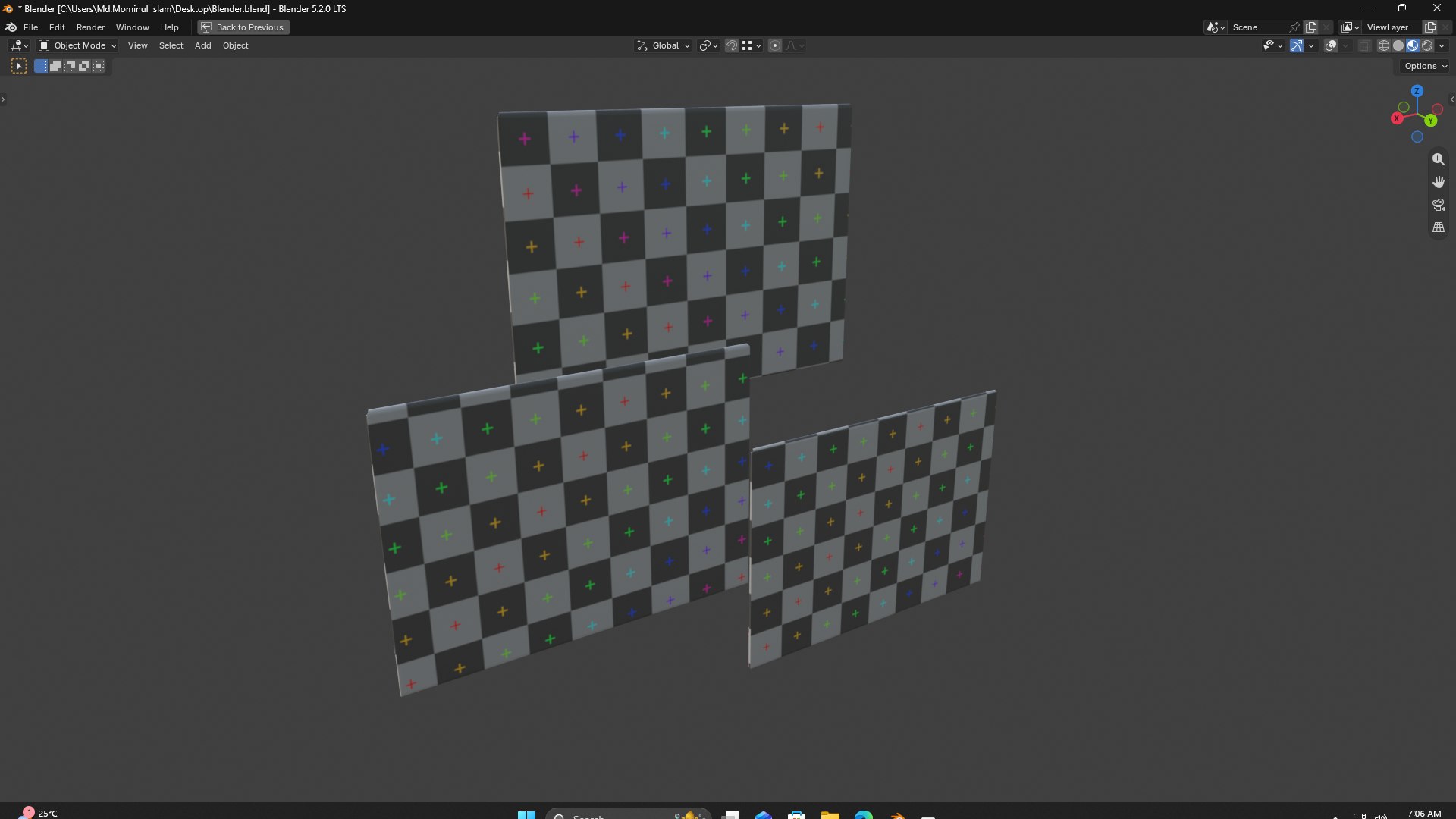
Task: Add new ViewLayer duplicate icon
Action: point(1430,27)
